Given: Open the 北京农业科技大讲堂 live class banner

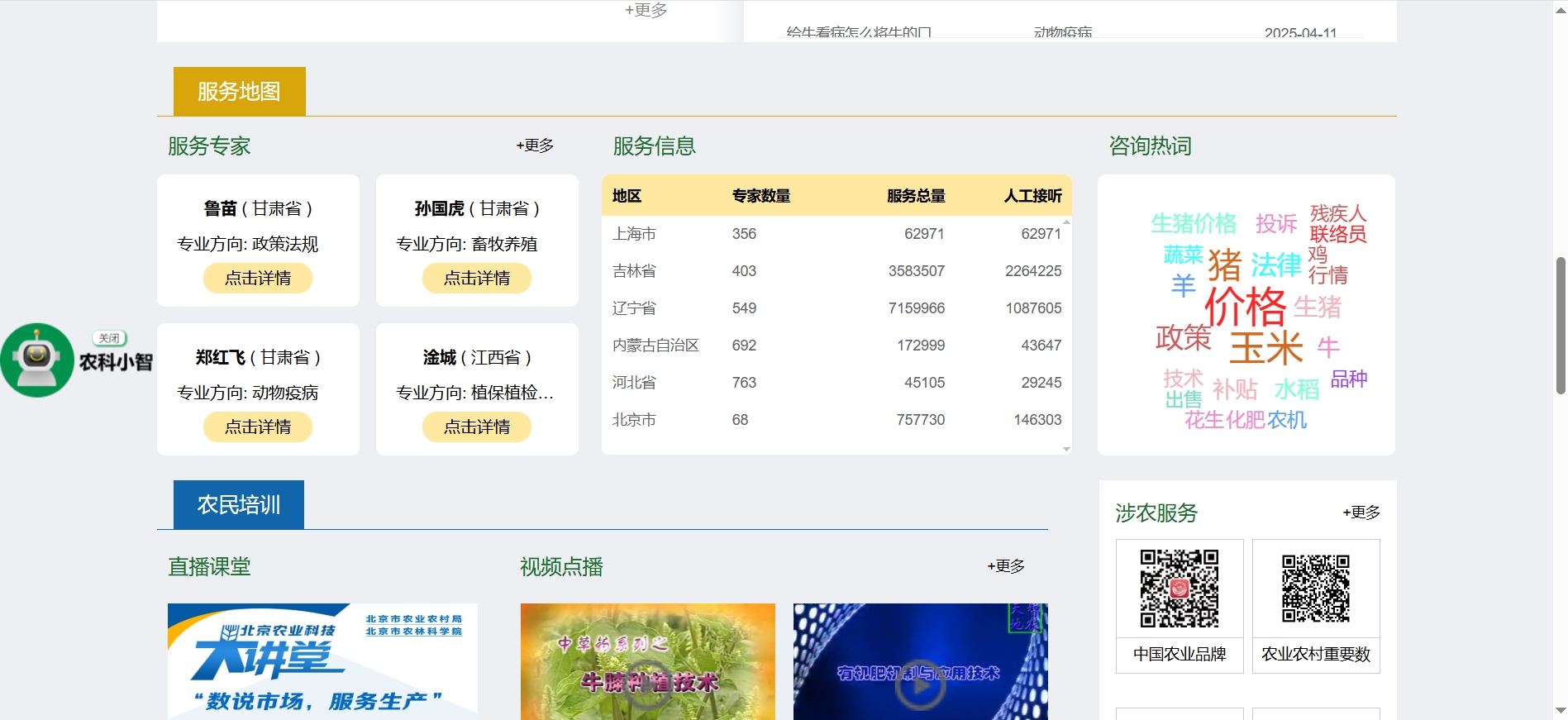Looking at the screenshot, I should [322, 661].
